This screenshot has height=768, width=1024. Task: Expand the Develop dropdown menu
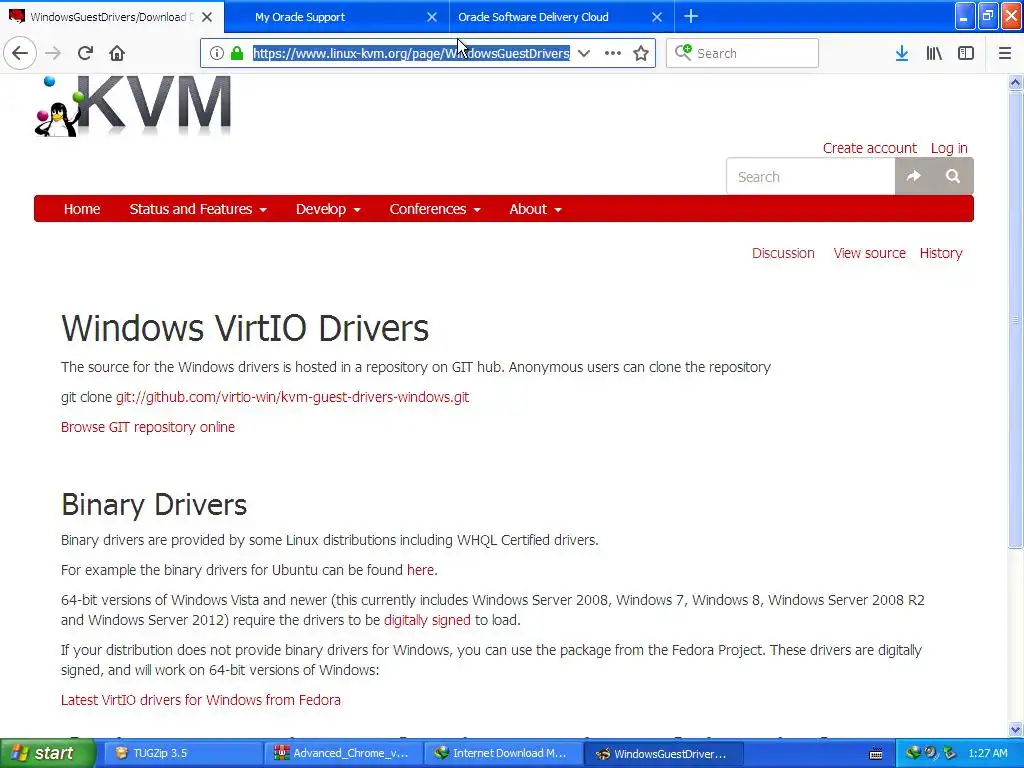(328, 209)
